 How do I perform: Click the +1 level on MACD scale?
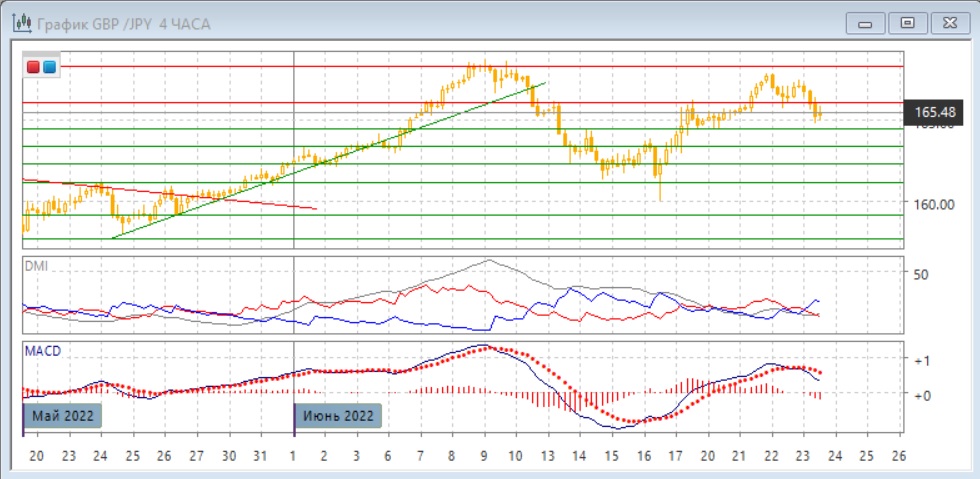coord(923,360)
